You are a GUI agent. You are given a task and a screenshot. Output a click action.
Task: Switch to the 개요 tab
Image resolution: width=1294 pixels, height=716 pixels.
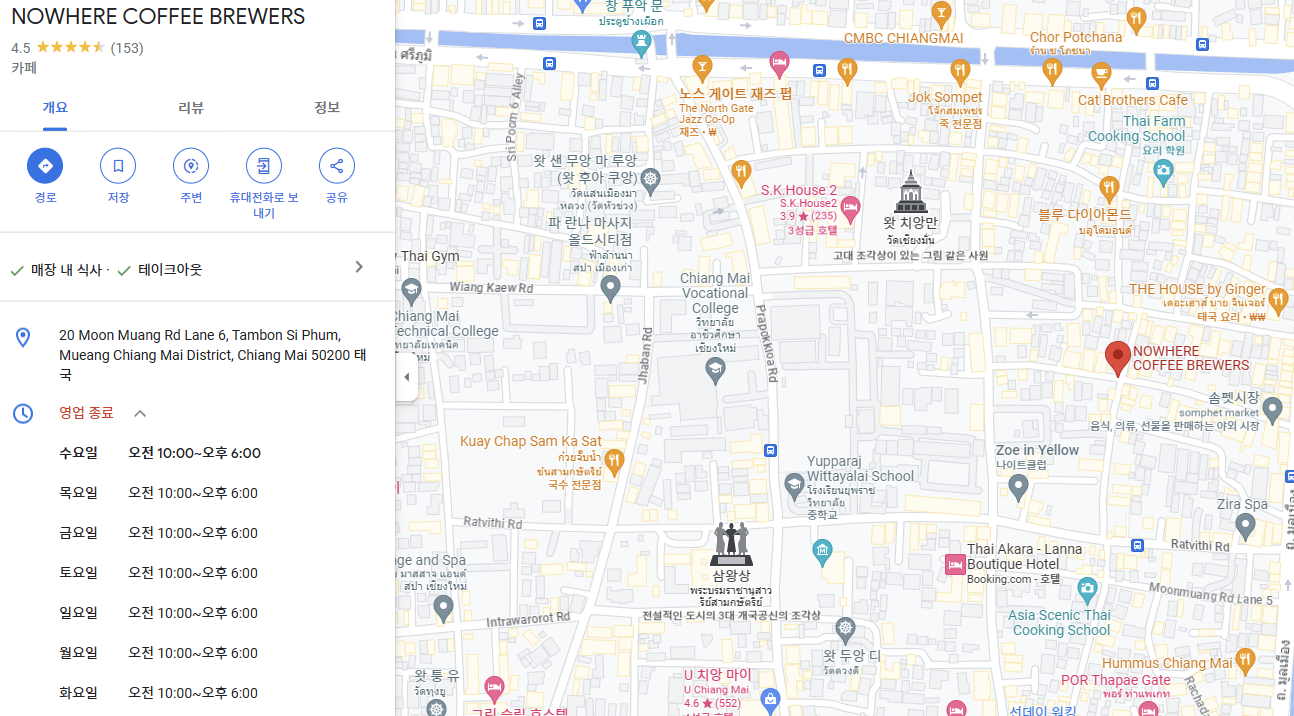click(x=55, y=107)
